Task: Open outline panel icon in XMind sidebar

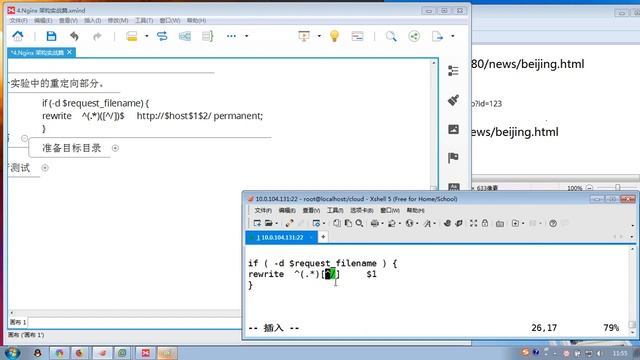Action: coord(453,71)
